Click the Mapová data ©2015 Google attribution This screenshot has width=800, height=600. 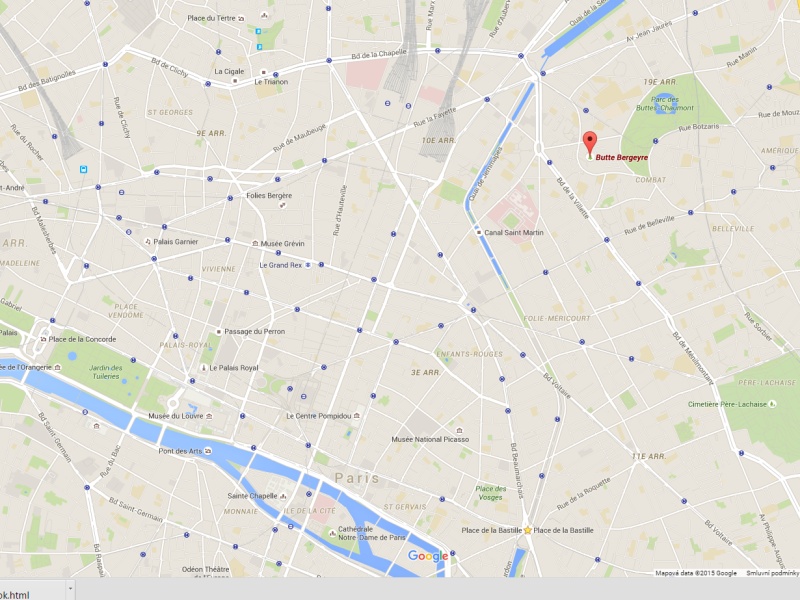(696, 573)
